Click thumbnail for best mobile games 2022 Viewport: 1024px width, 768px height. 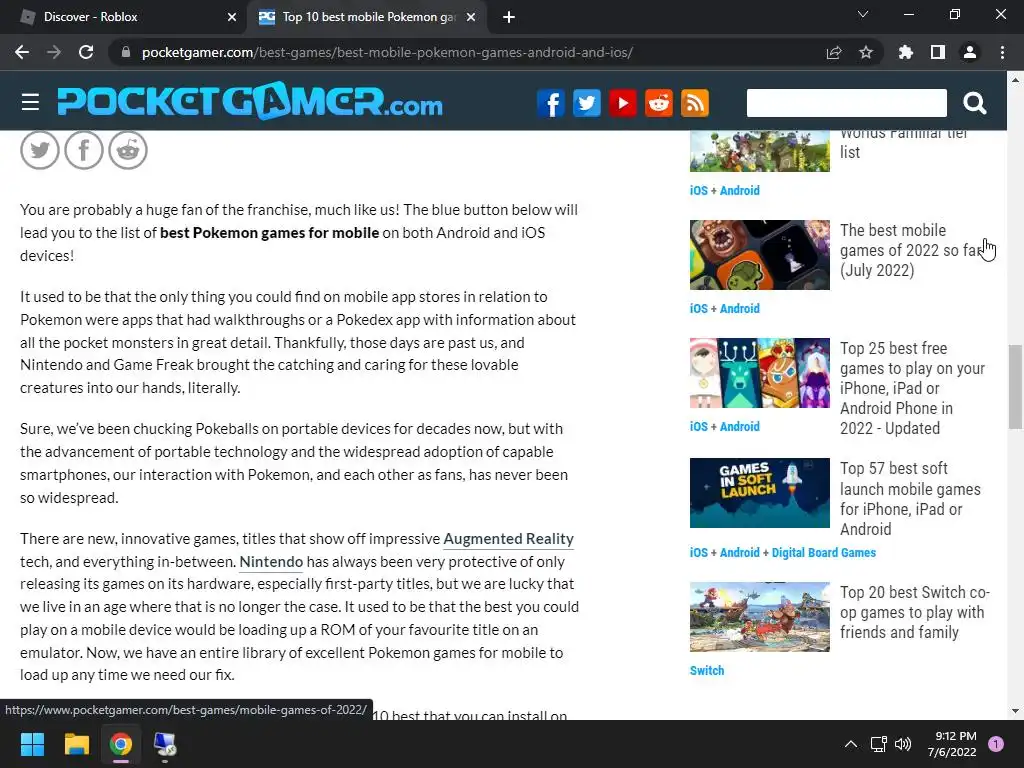click(760, 255)
